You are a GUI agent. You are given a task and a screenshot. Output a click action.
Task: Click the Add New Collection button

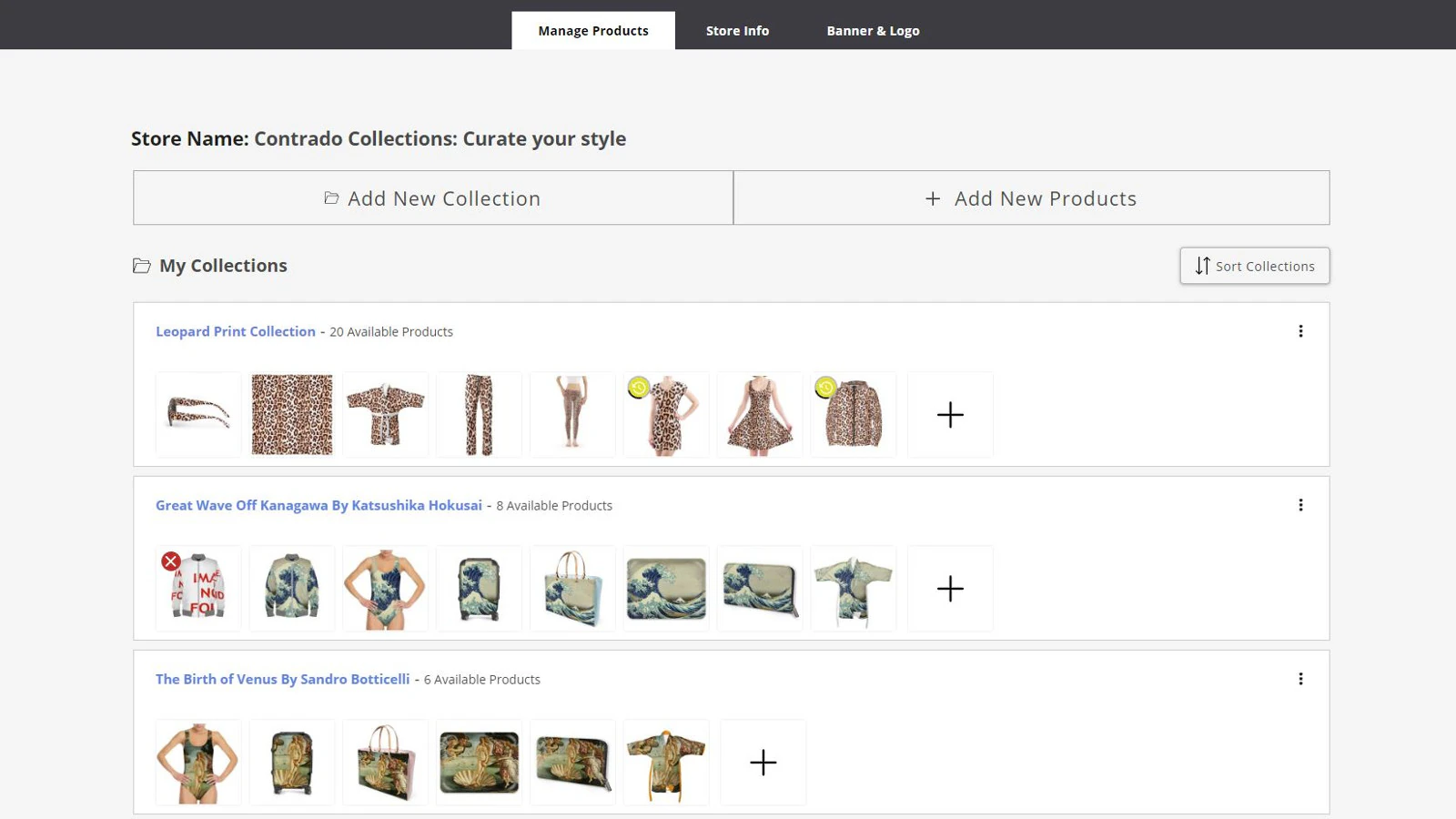433,197
